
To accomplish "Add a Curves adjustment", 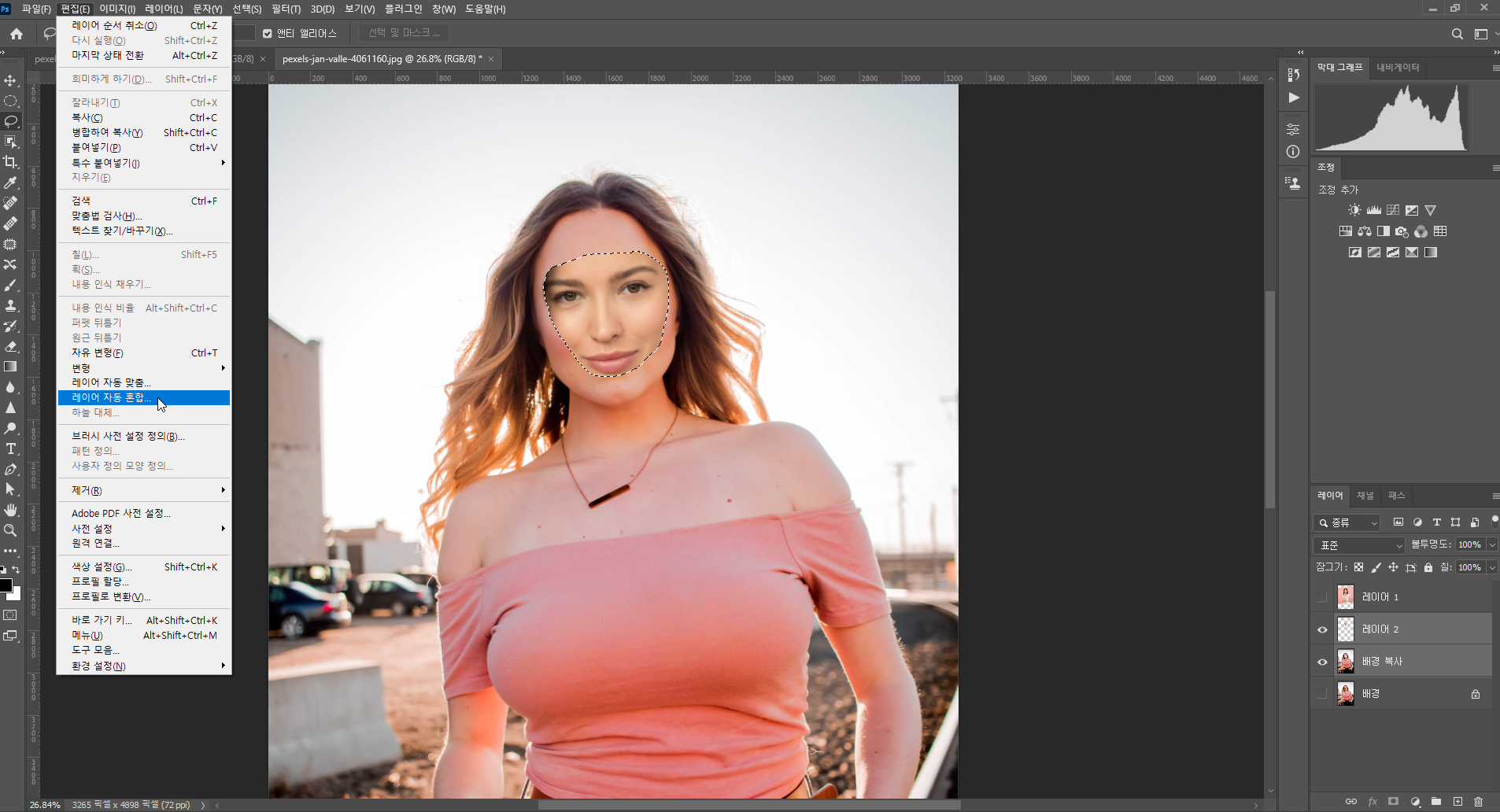I will click(1392, 210).
